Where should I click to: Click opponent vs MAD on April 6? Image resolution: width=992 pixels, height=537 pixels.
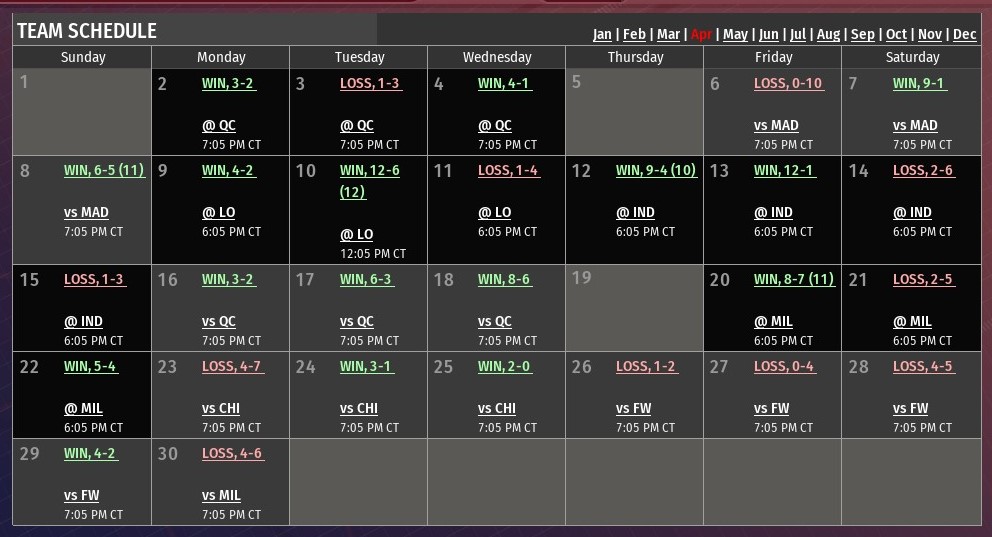pyautogui.click(x=776, y=125)
